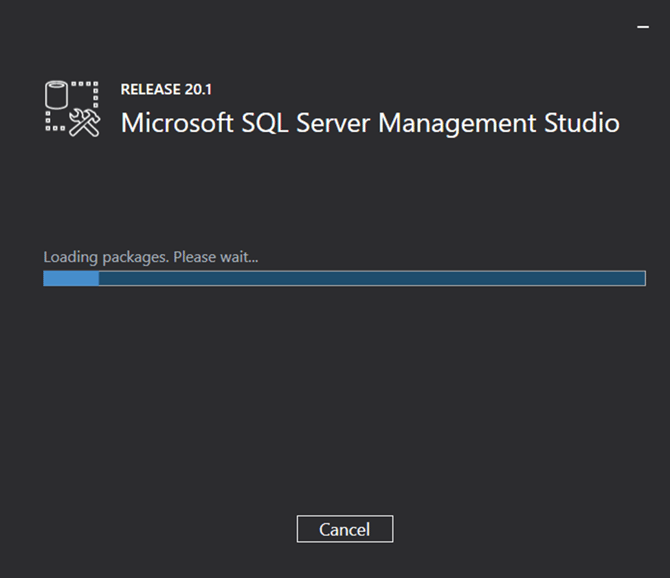Click the filled blue portion of progress bar

click(71, 278)
